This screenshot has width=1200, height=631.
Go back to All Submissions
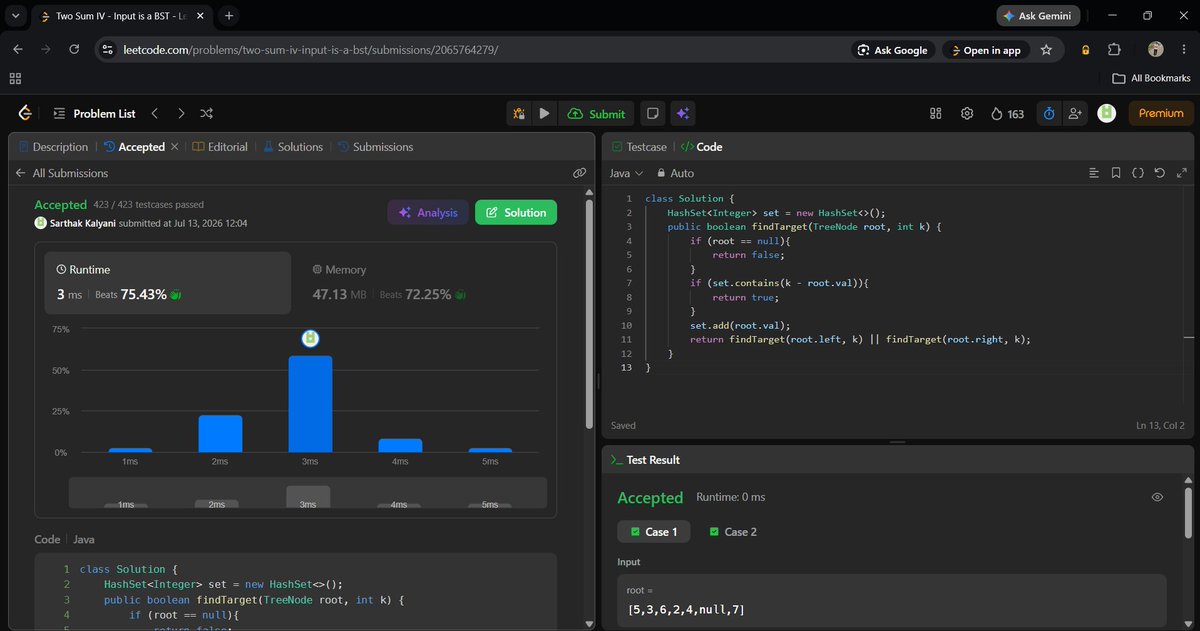point(62,173)
